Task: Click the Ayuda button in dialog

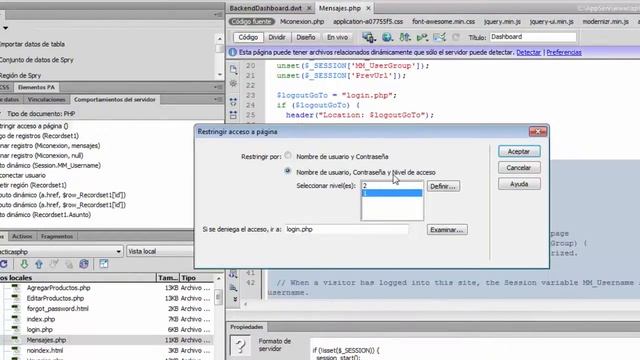Action: (519, 184)
